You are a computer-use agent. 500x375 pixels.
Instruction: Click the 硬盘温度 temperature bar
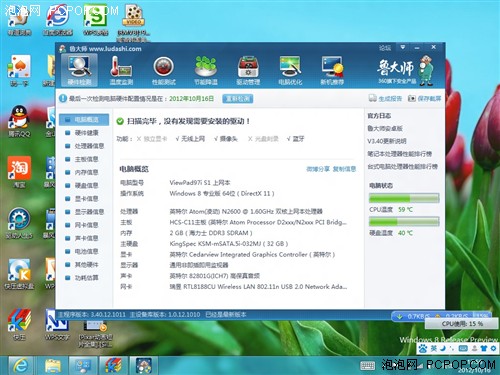[404, 221]
